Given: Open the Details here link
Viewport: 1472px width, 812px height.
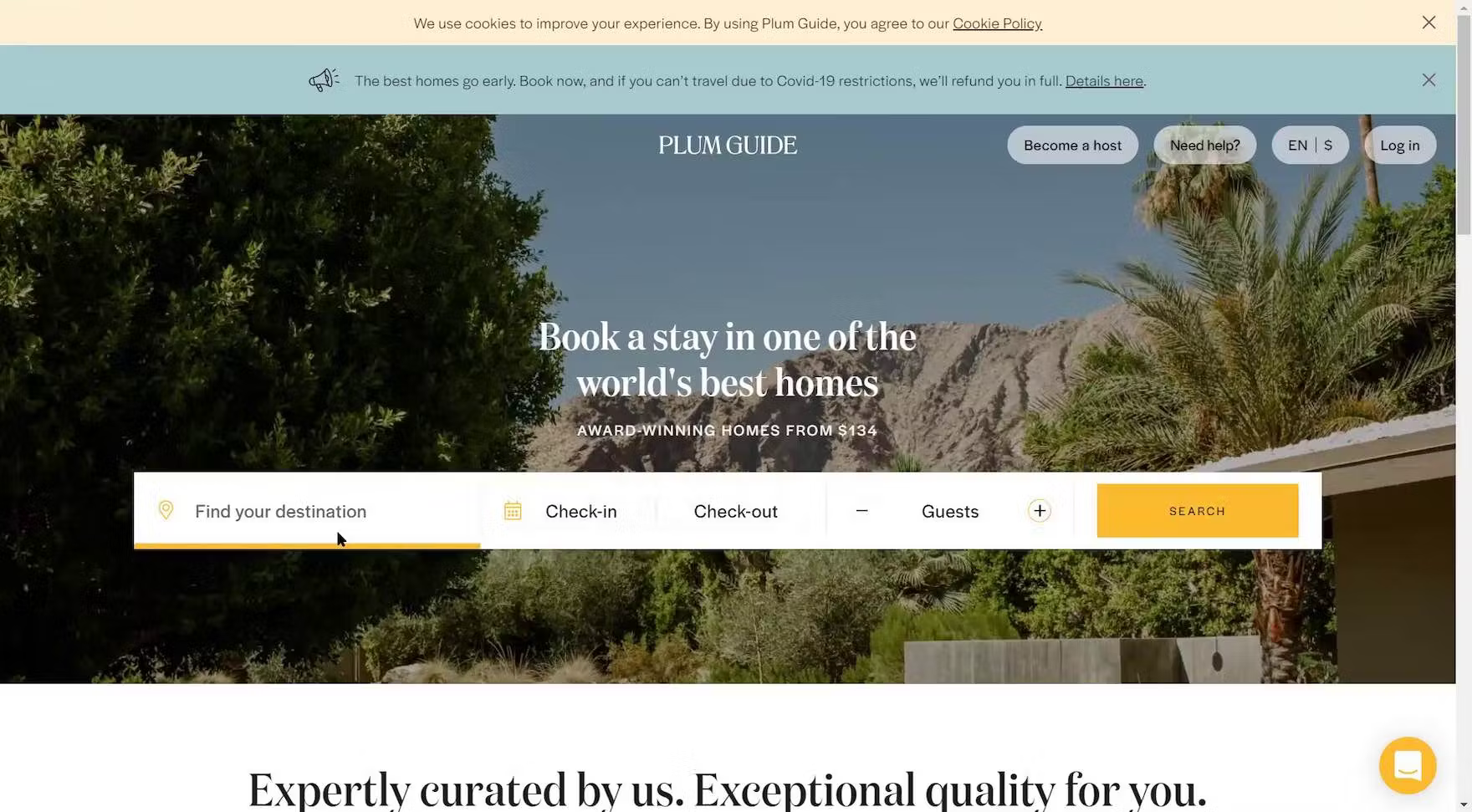Looking at the screenshot, I should [1104, 81].
